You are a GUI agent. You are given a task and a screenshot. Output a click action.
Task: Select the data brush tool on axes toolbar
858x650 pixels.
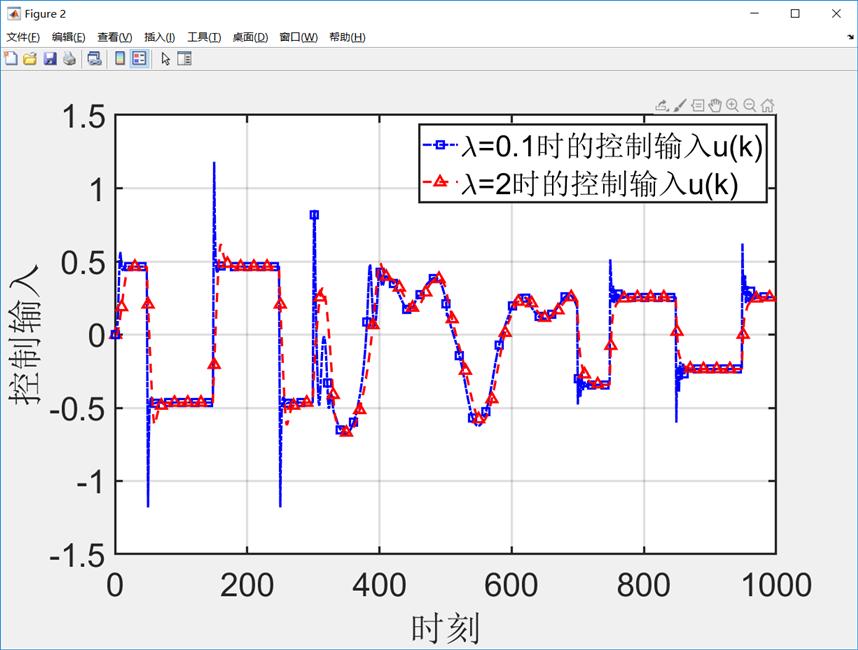(x=680, y=105)
